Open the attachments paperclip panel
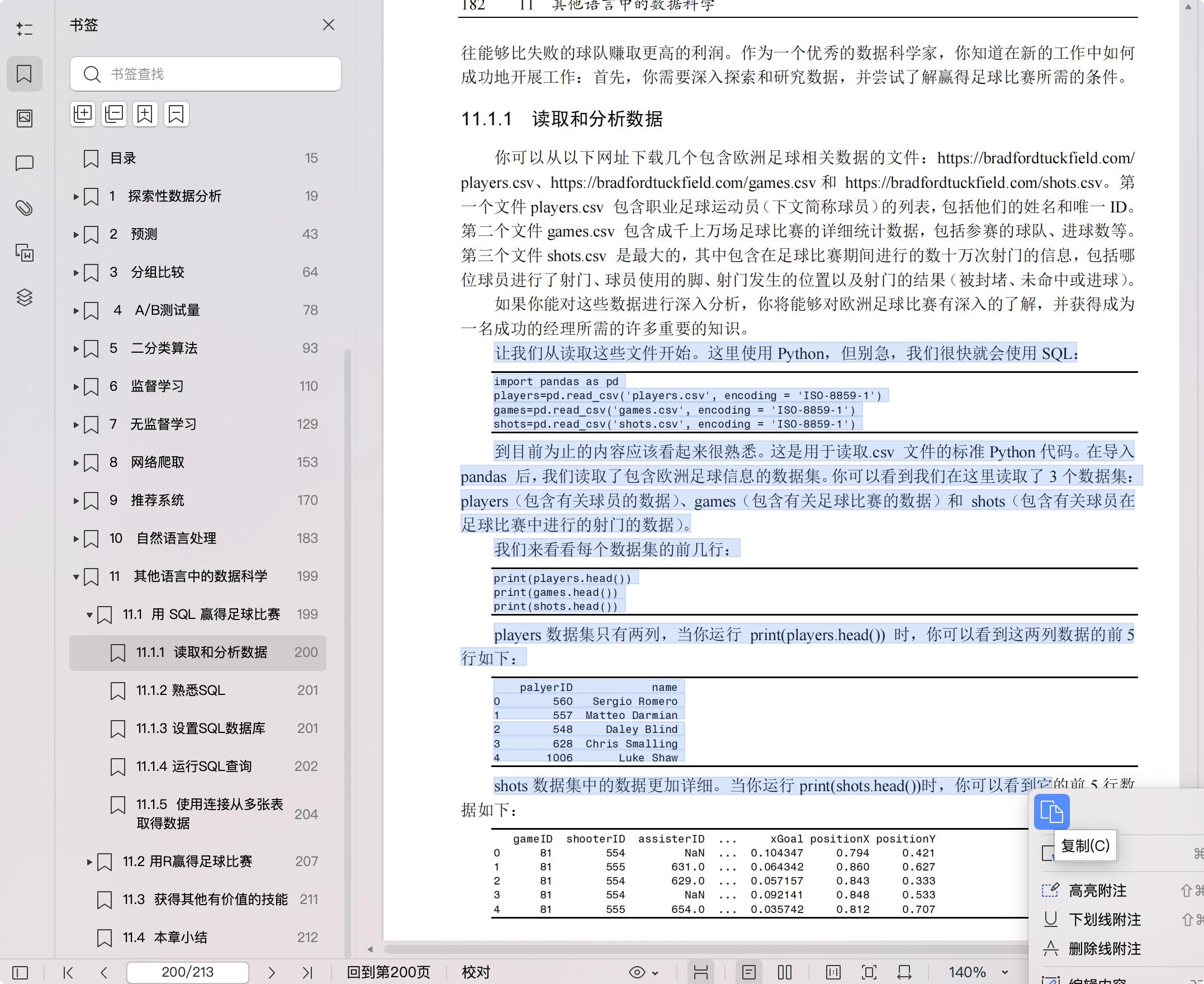Screen dimensions: 1204x984 point(25,208)
